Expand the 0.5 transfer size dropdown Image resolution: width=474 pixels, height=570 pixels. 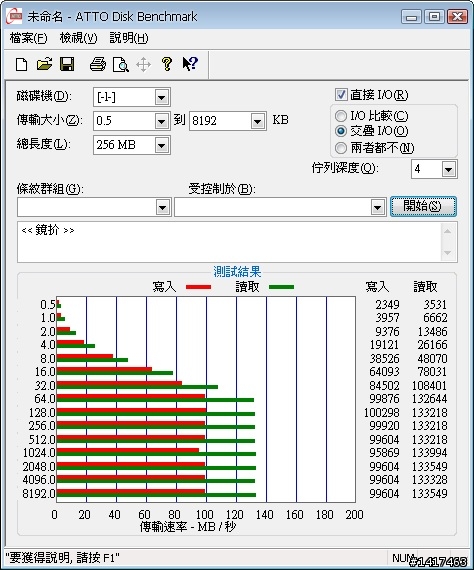(161, 121)
